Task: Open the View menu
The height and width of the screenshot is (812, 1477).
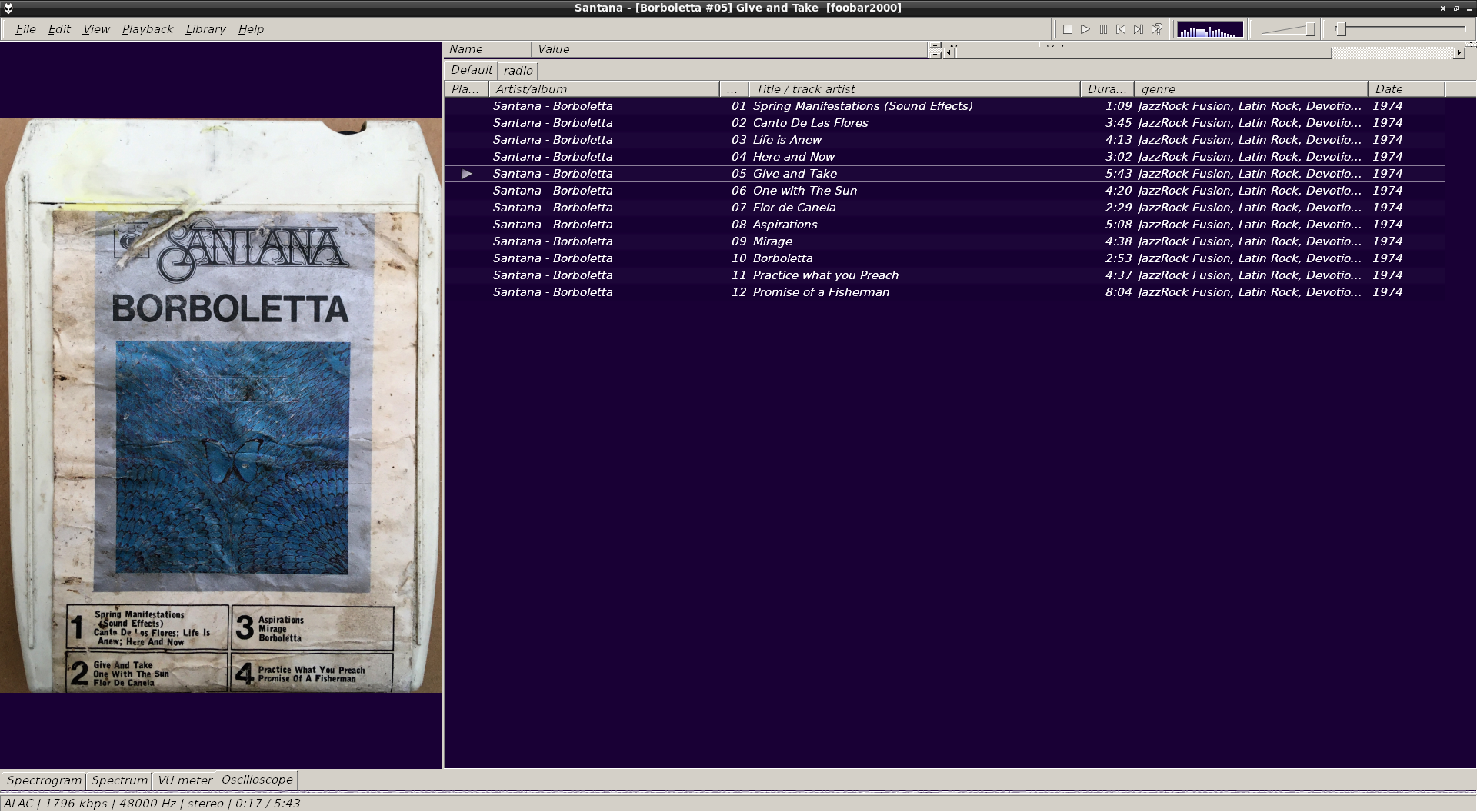Action: click(96, 29)
